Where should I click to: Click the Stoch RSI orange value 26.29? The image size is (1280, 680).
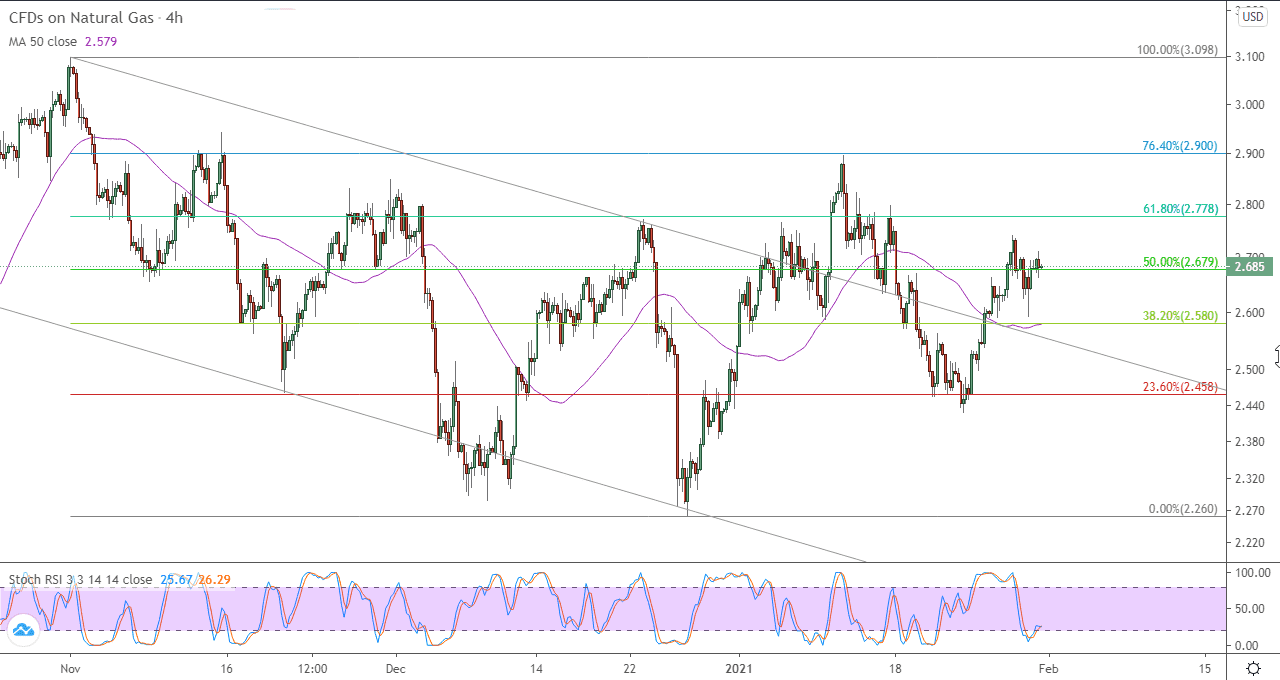(215, 579)
